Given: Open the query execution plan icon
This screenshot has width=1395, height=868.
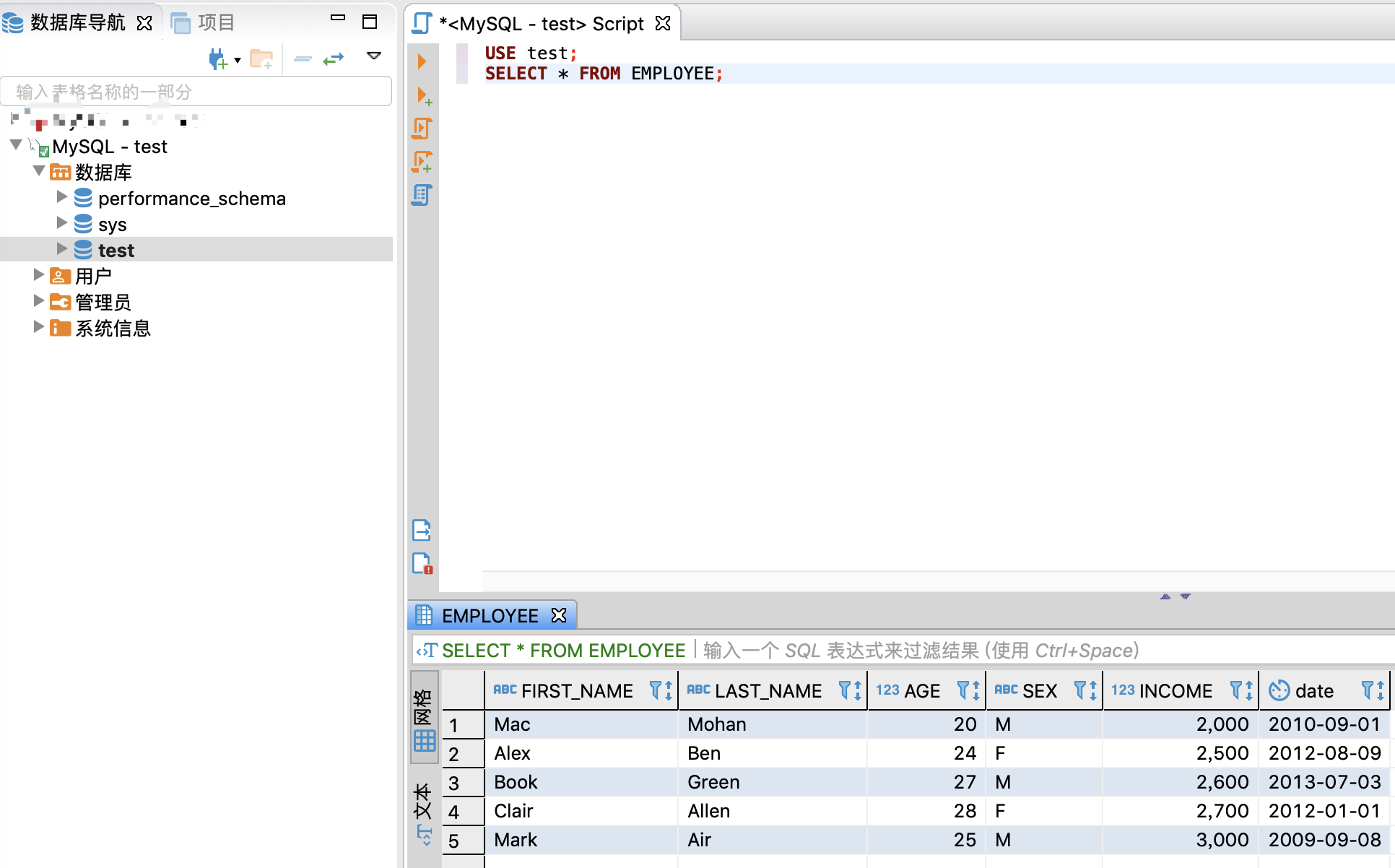Looking at the screenshot, I should (x=422, y=195).
